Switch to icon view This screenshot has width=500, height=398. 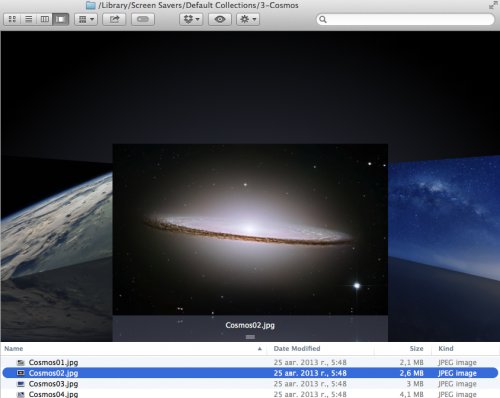[x=12, y=19]
